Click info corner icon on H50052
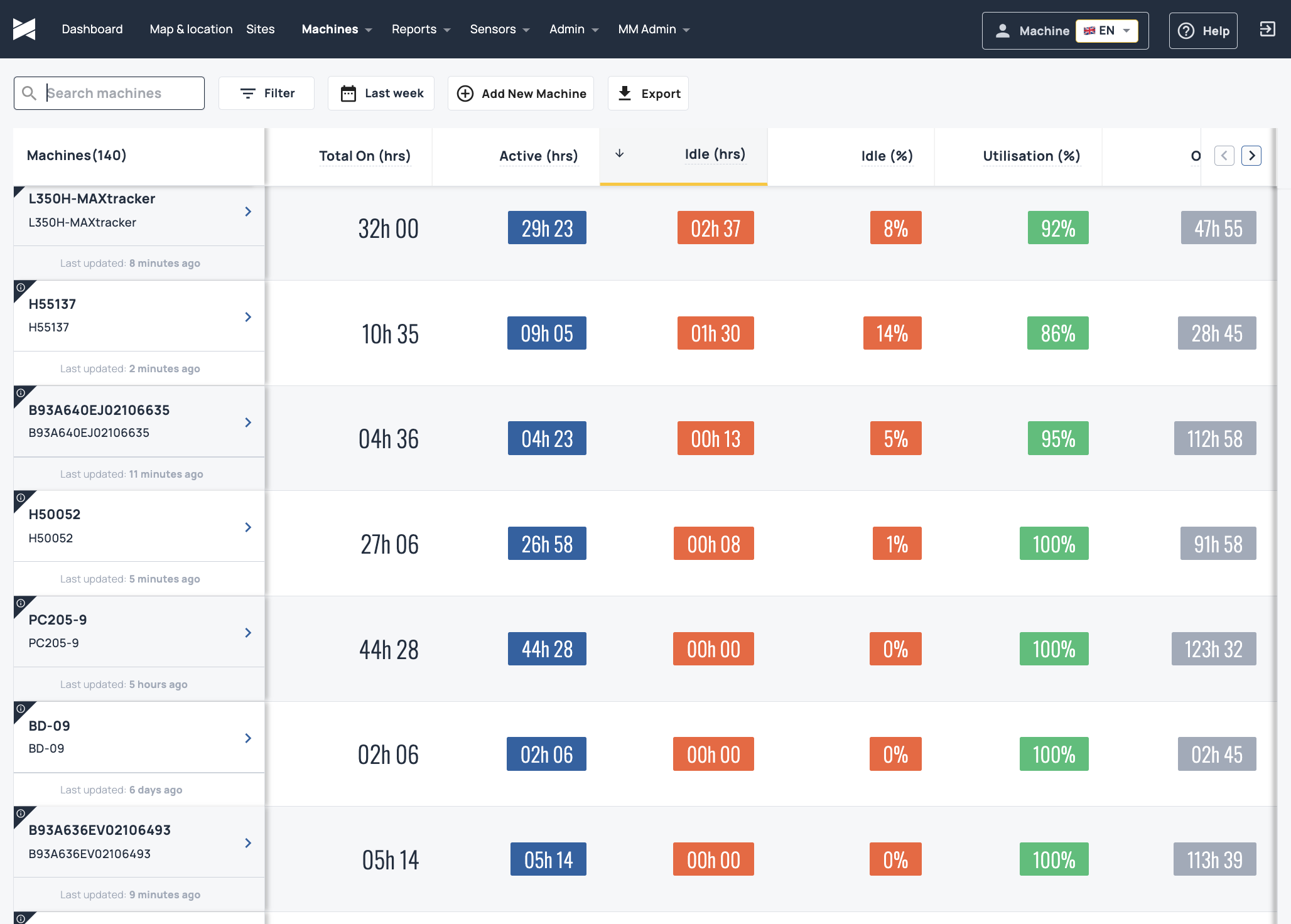The image size is (1291, 924). [21, 498]
